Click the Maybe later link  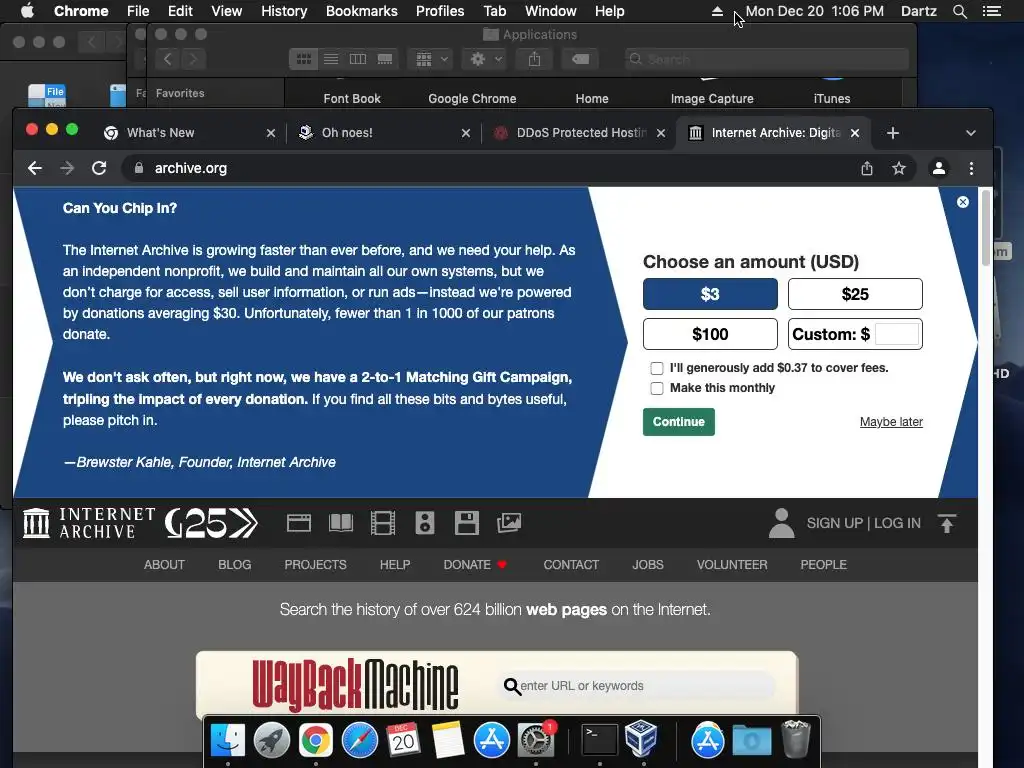[891, 422]
